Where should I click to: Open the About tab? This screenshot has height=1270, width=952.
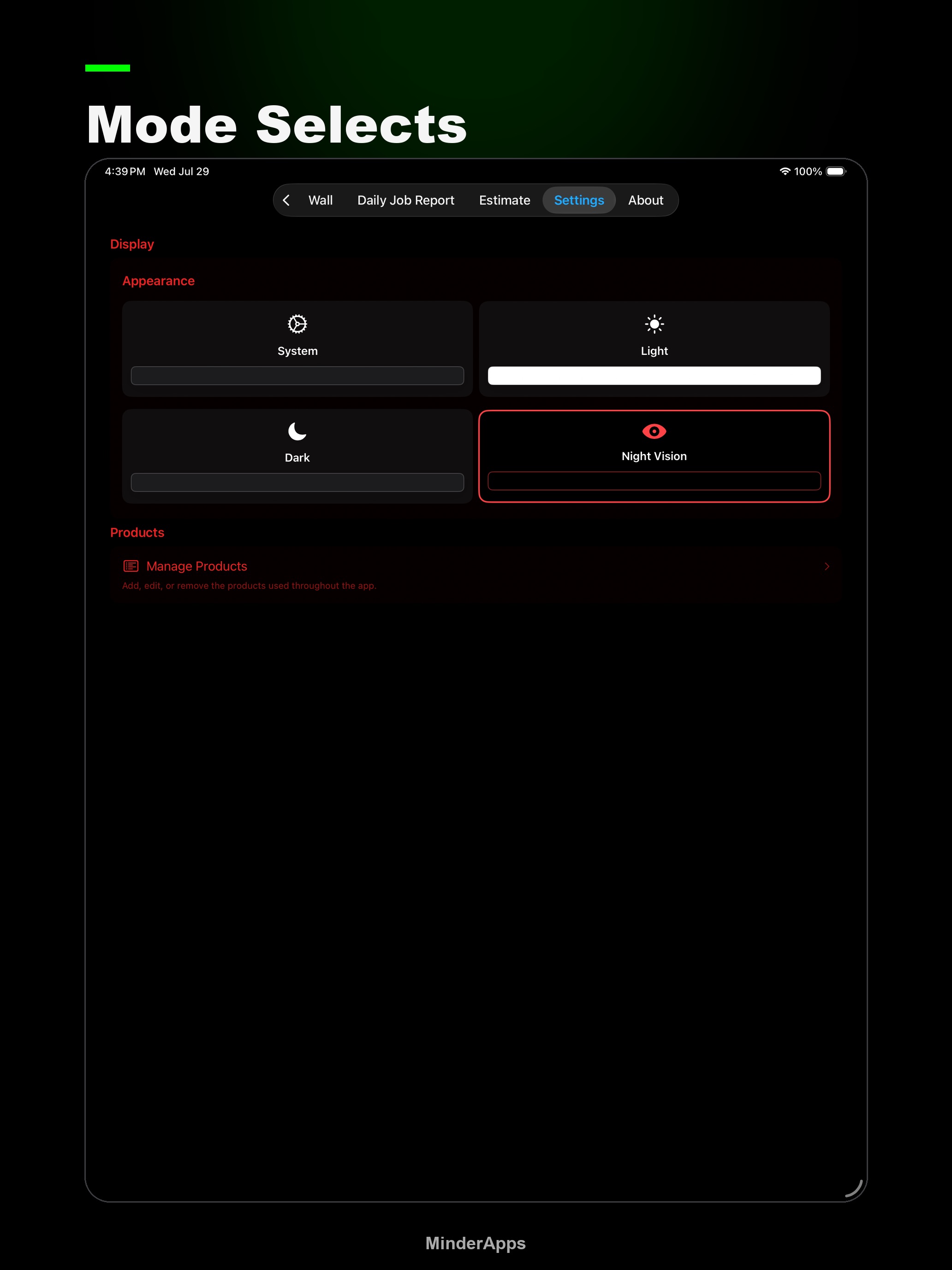[x=646, y=200]
